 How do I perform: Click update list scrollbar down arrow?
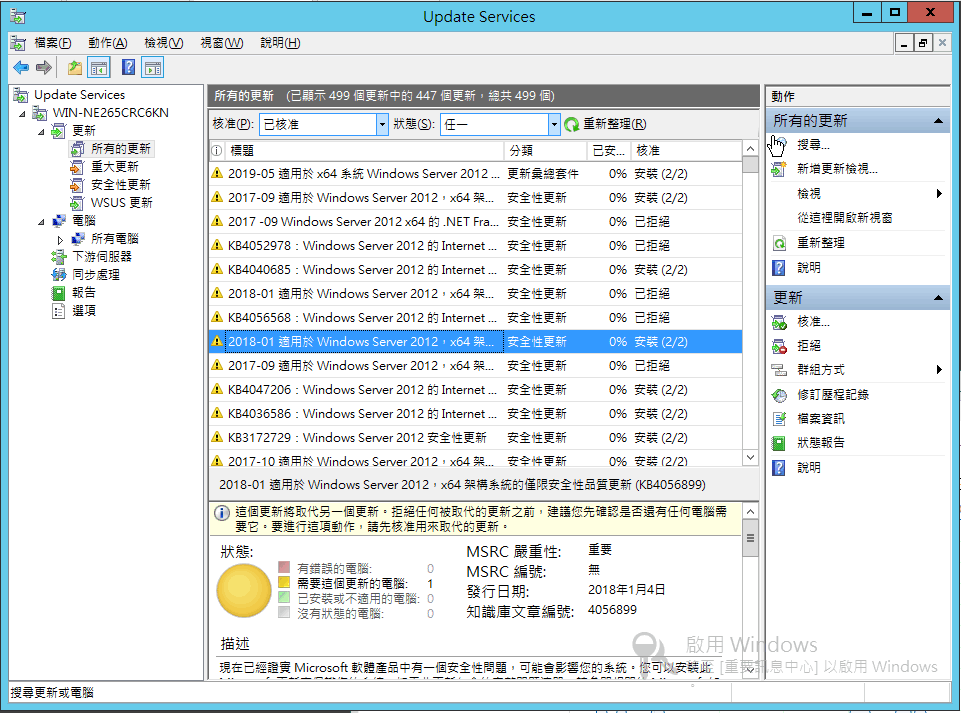[x=750, y=457]
